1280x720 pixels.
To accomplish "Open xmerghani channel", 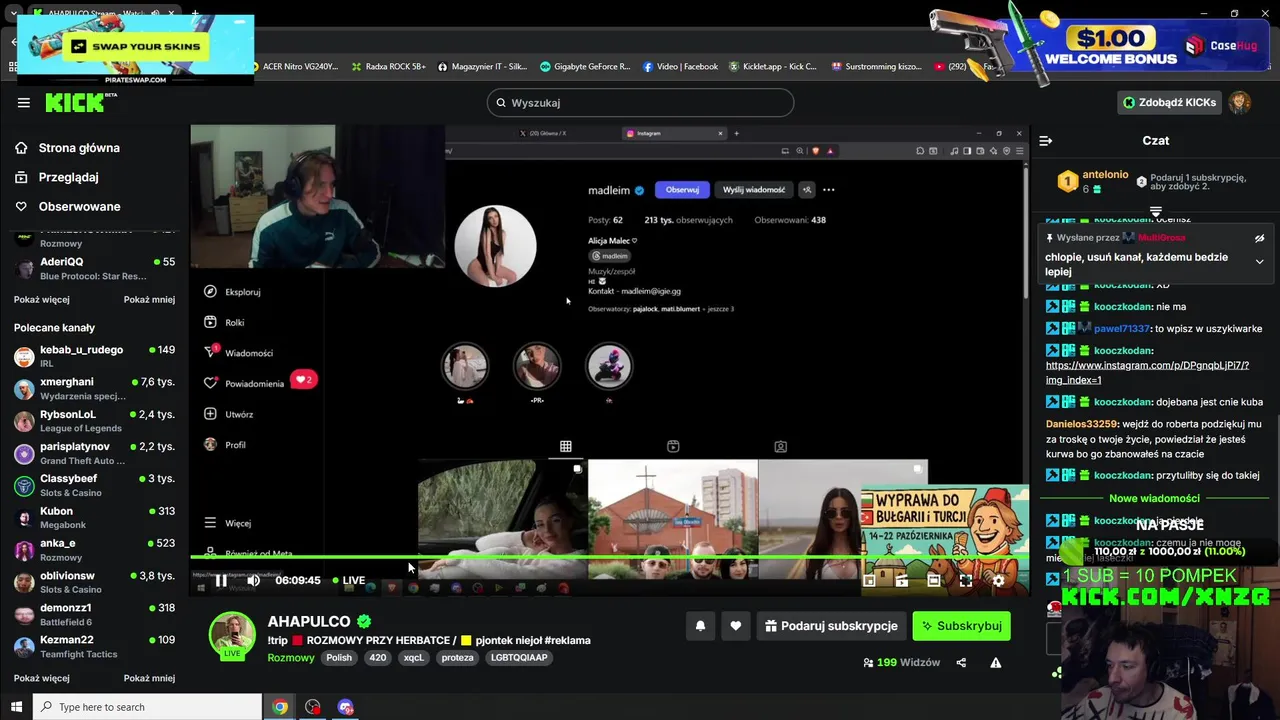I will tap(95, 388).
